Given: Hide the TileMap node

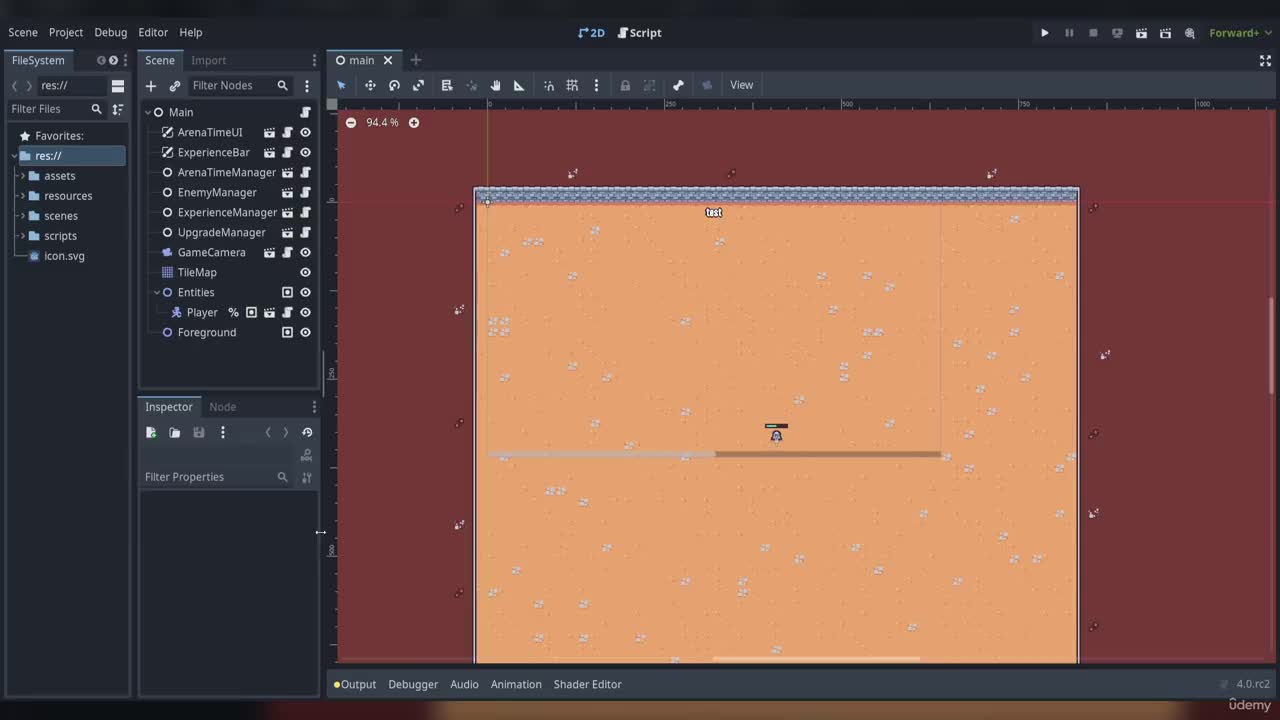Looking at the screenshot, I should (x=305, y=272).
